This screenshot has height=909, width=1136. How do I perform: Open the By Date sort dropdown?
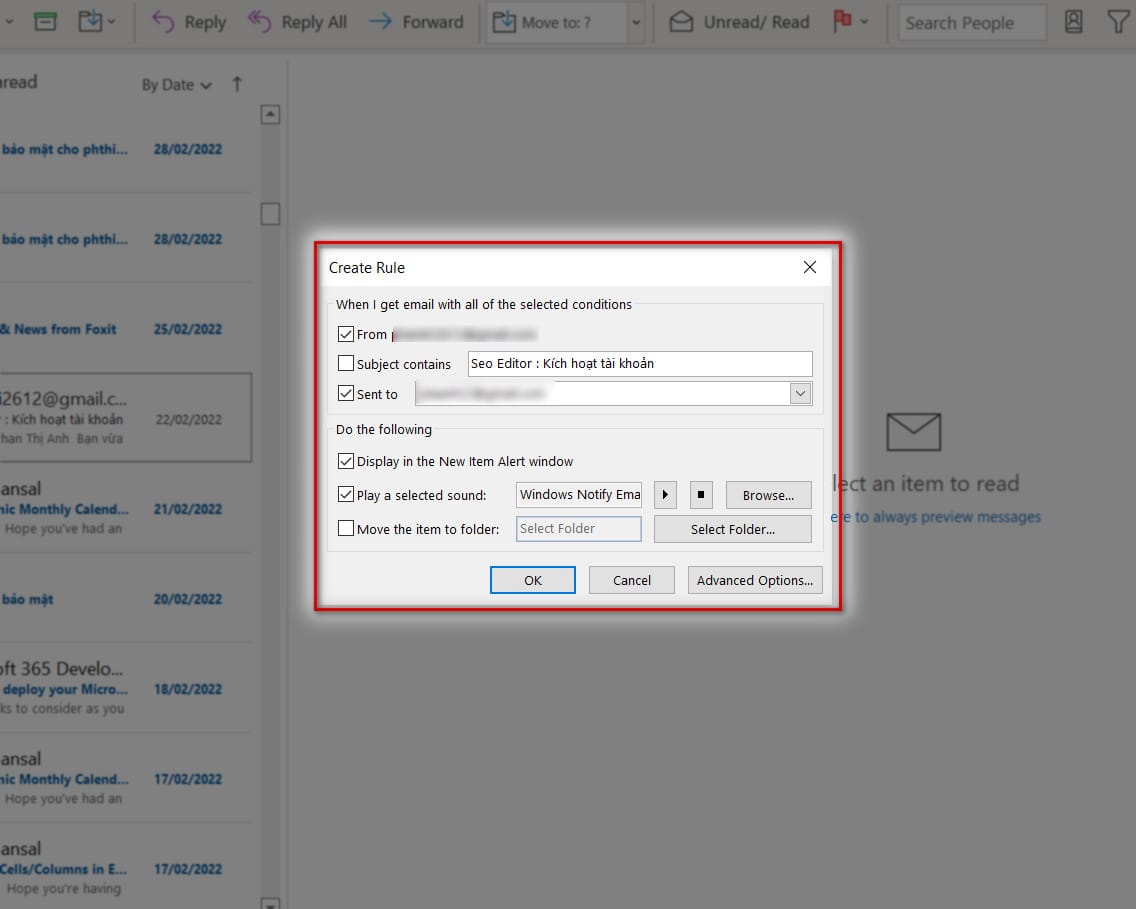pos(176,85)
